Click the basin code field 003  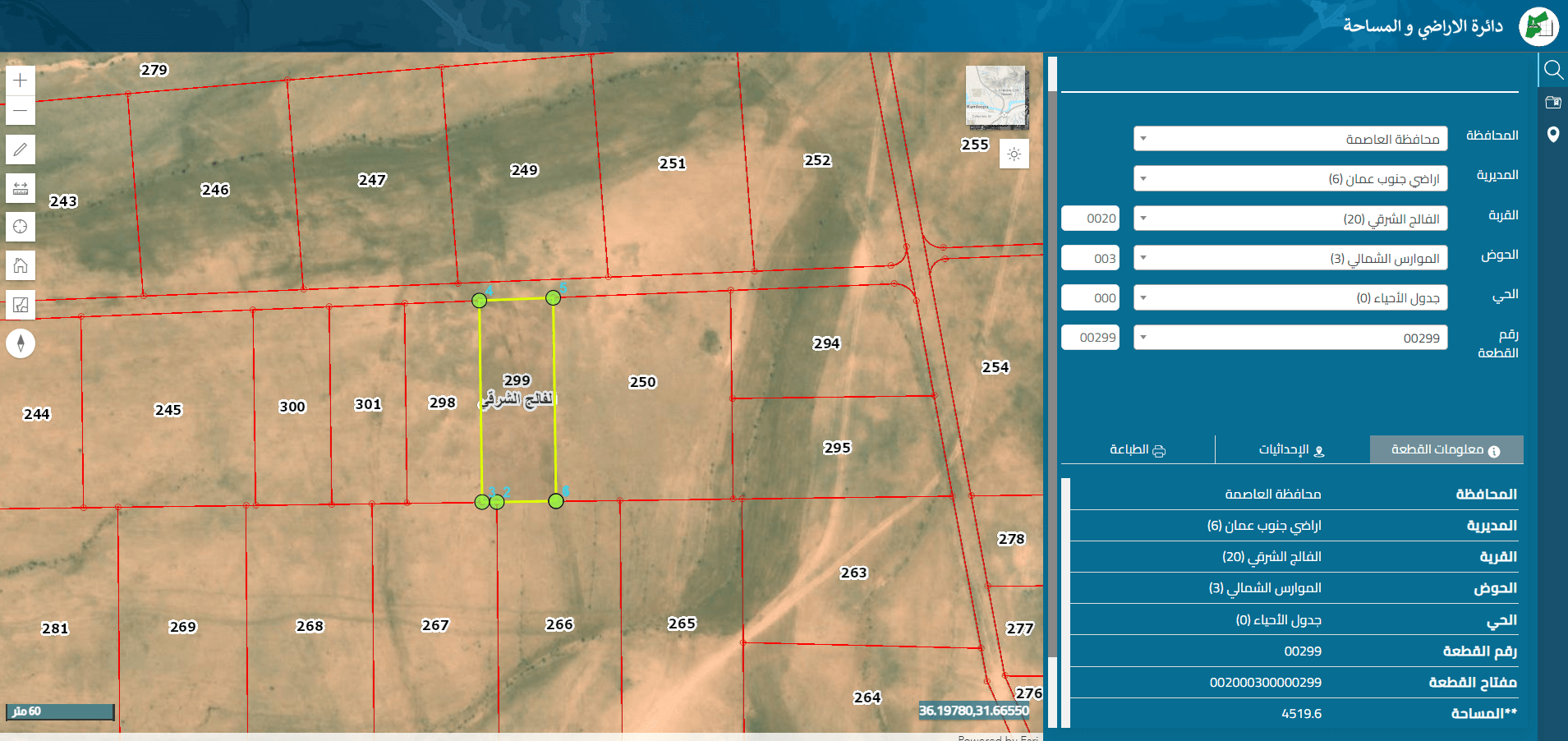point(1091,258)
